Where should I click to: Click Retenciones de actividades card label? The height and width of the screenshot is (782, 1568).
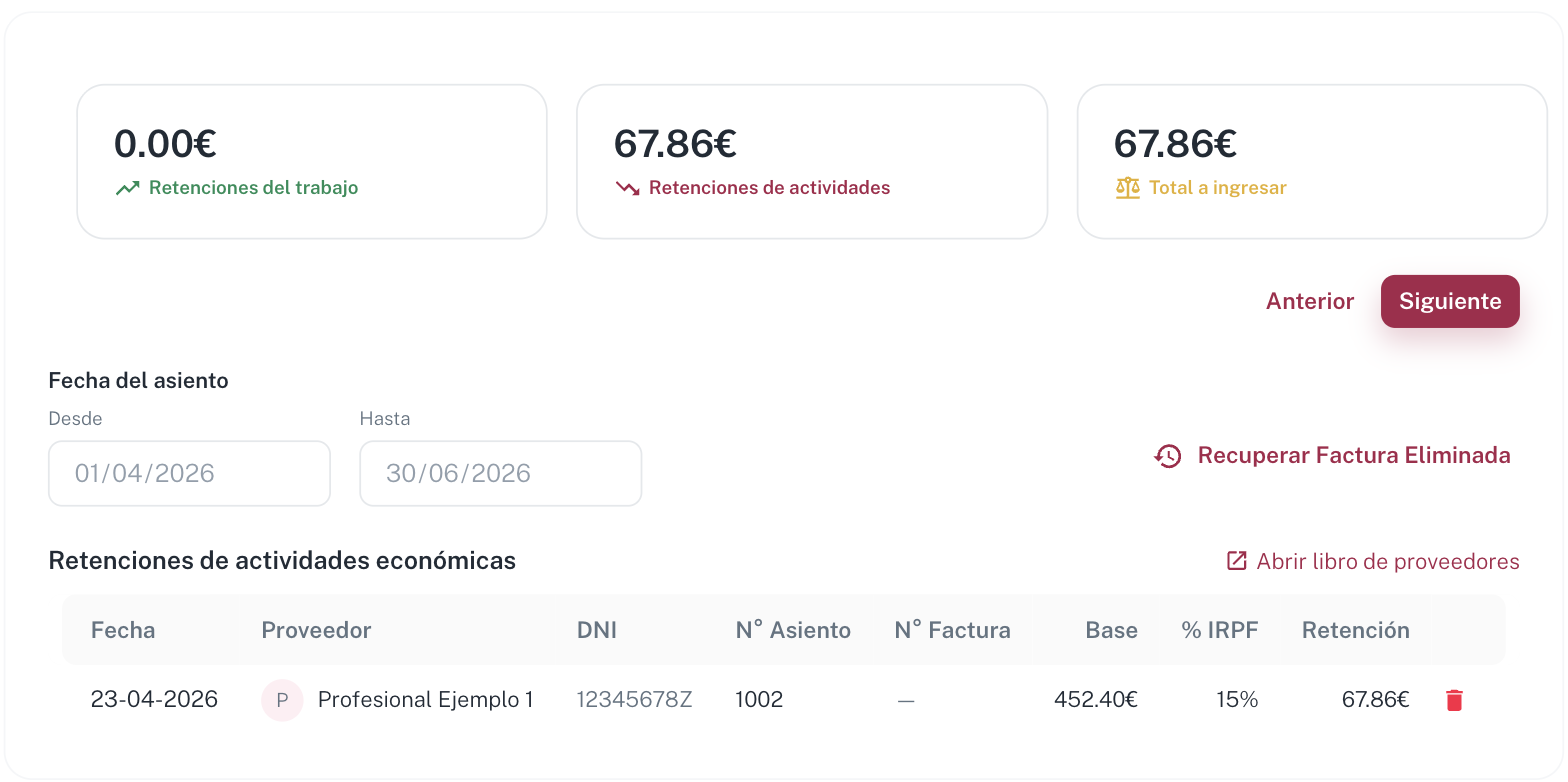point(769,188)
